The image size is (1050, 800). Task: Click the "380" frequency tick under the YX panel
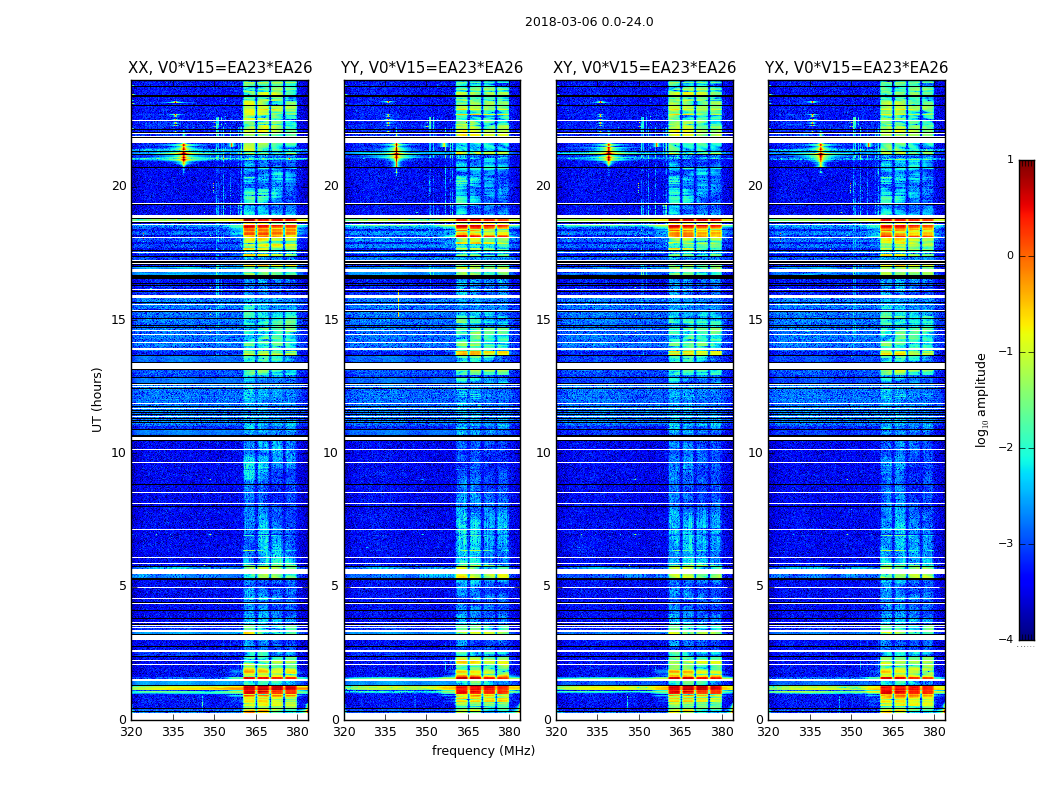(x=934, y=732)
